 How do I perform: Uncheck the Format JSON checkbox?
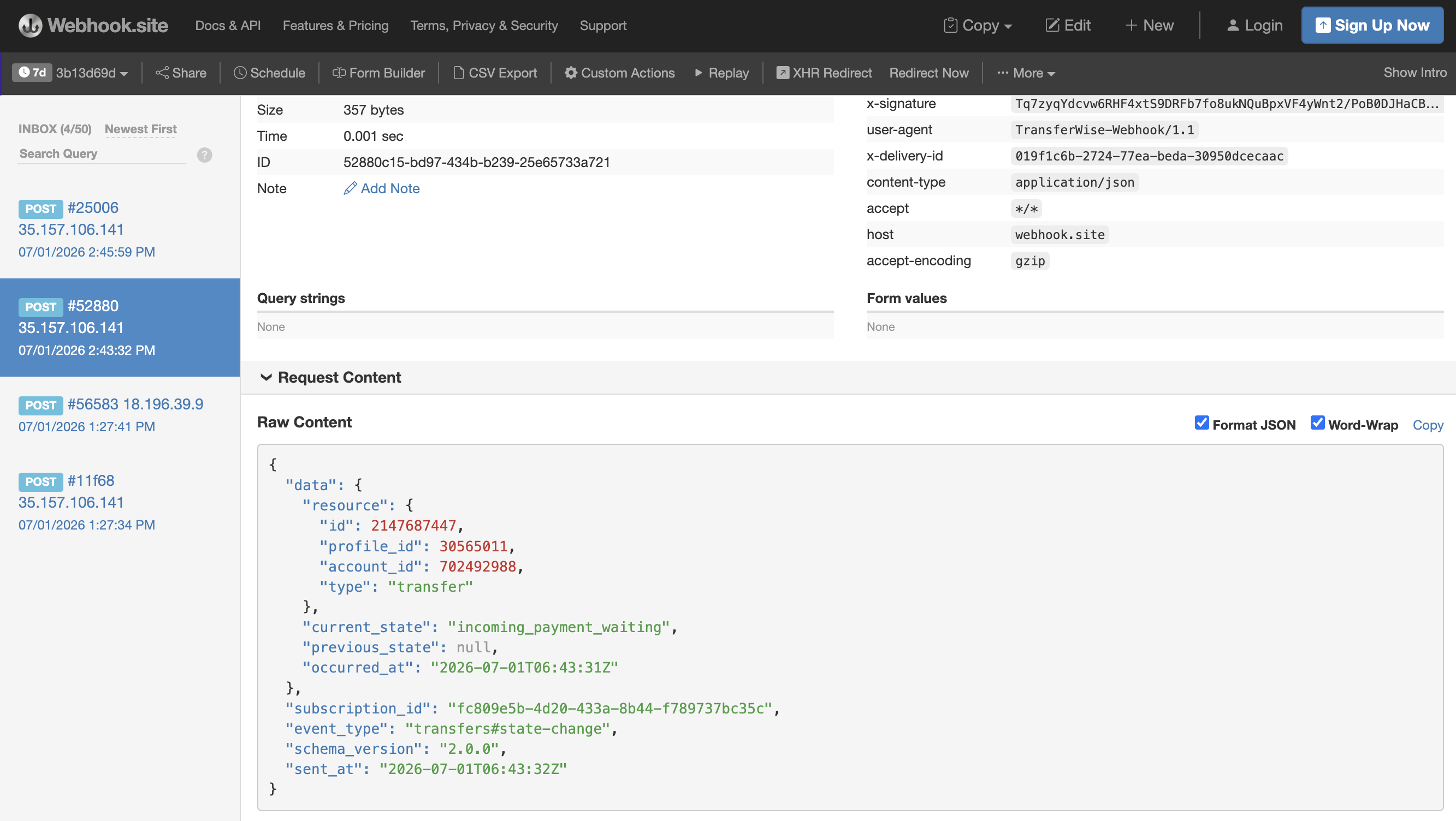pyautogui.click(x=1202, y=423)
